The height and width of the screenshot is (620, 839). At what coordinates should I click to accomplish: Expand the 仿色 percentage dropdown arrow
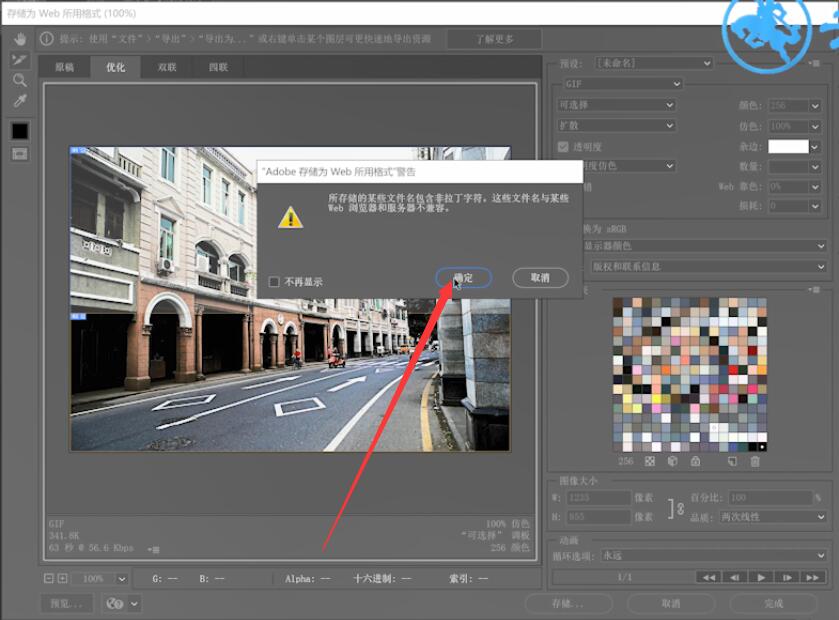click(814, 126)
